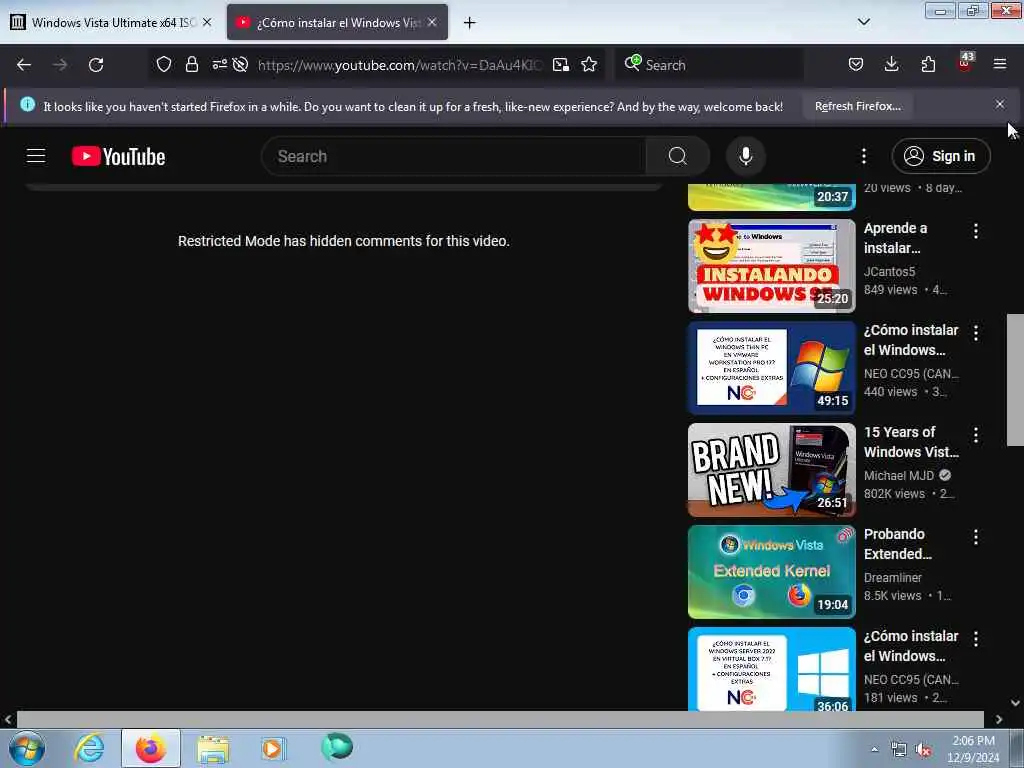
Task: Open the Windows Server 2022 36:06 thumbnail
Action: coord(772,669)
